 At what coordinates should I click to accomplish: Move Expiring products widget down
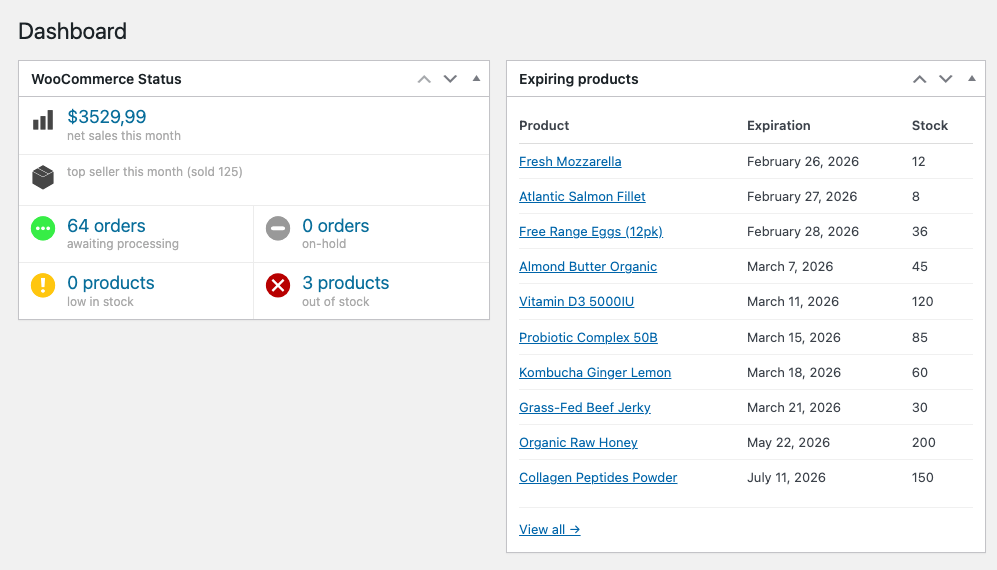point(946,79)
